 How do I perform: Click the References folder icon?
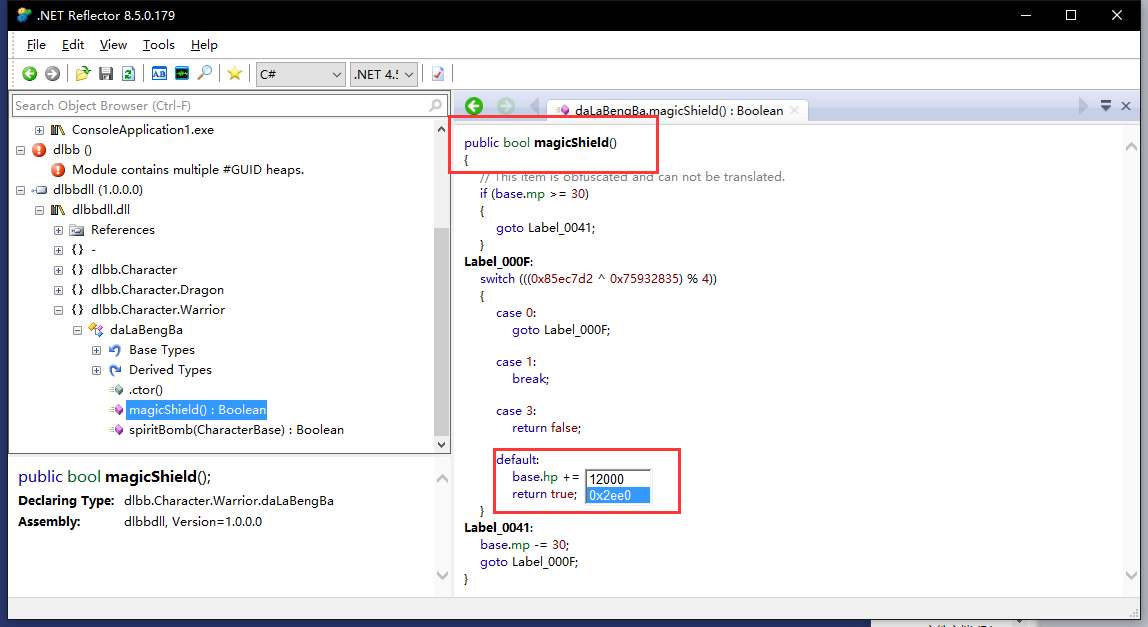click(x=77, y=230)
